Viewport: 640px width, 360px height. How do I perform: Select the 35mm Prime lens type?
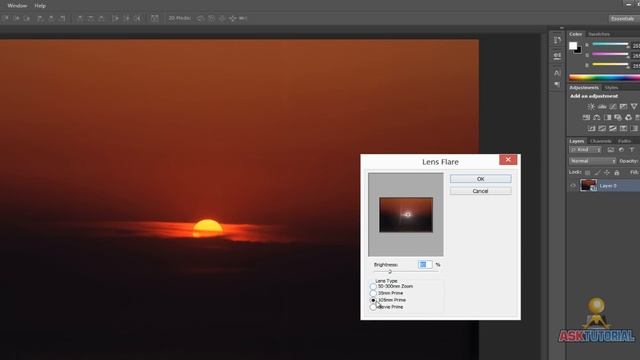coord(373,293)
